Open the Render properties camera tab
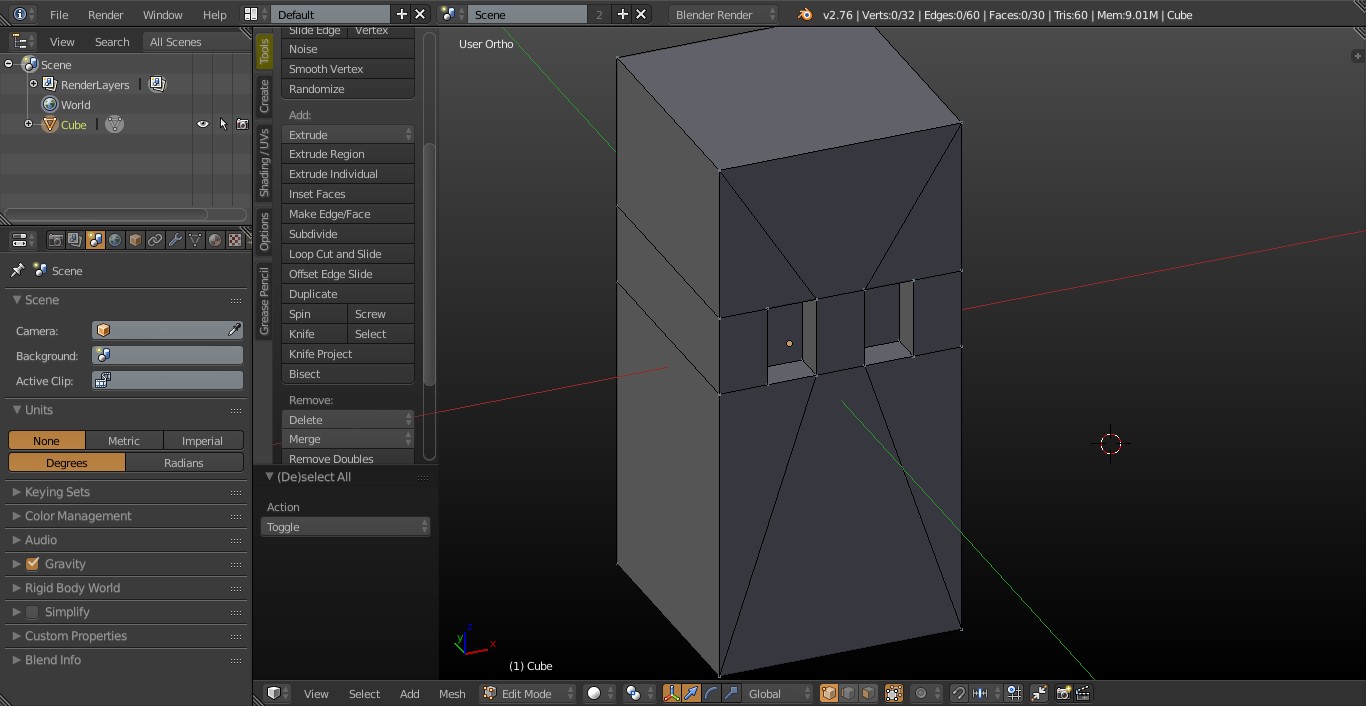 point(56,241)
